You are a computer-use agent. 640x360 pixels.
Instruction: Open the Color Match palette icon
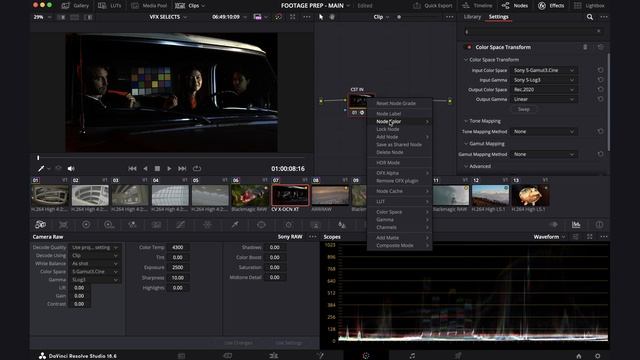point(63,224)
